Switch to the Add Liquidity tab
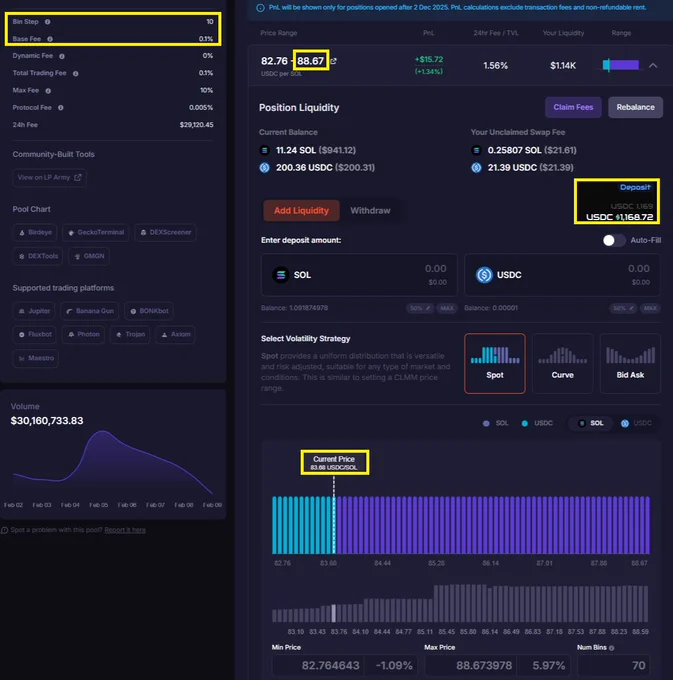This screenshot has height=680, width=673. [x=301, y=211]
